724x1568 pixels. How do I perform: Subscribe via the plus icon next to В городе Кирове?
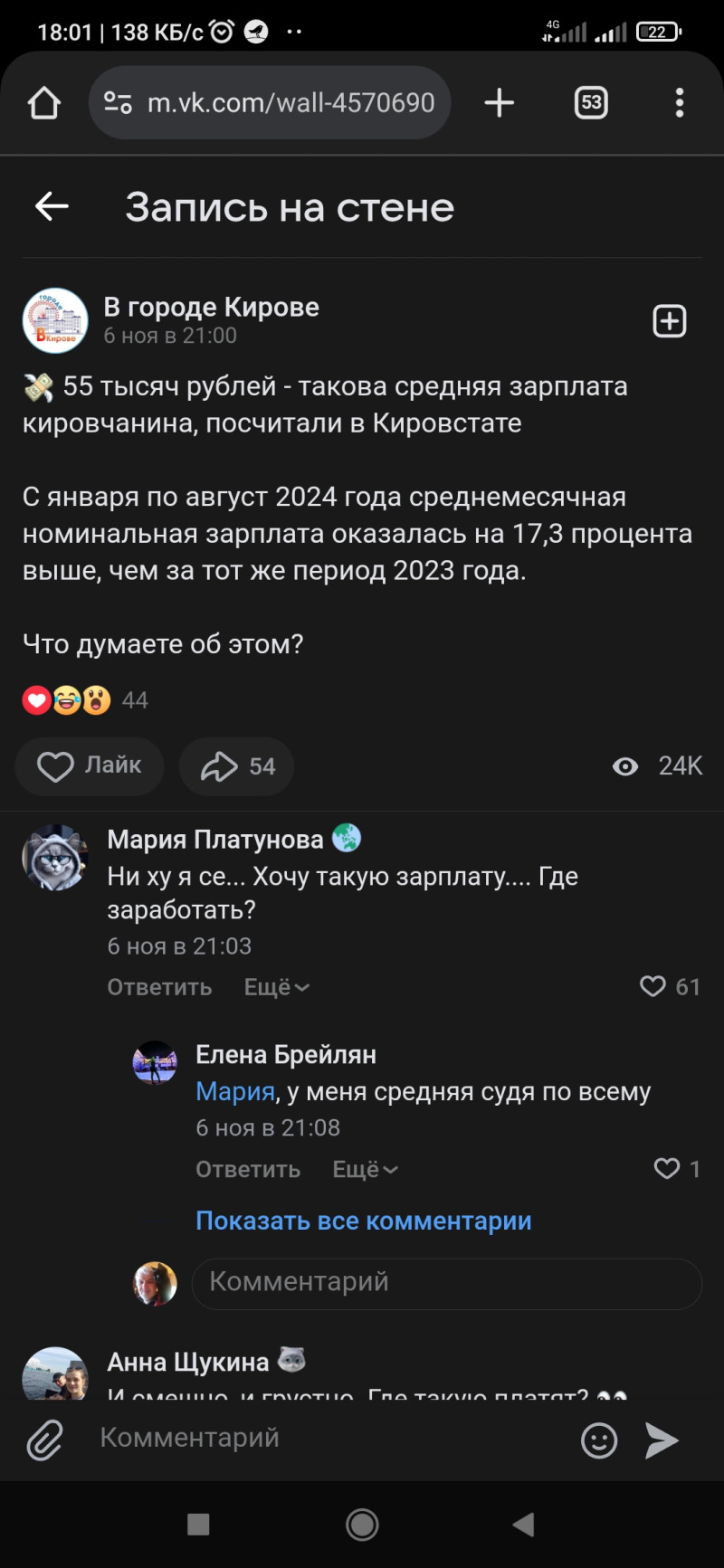coord(669,321)
